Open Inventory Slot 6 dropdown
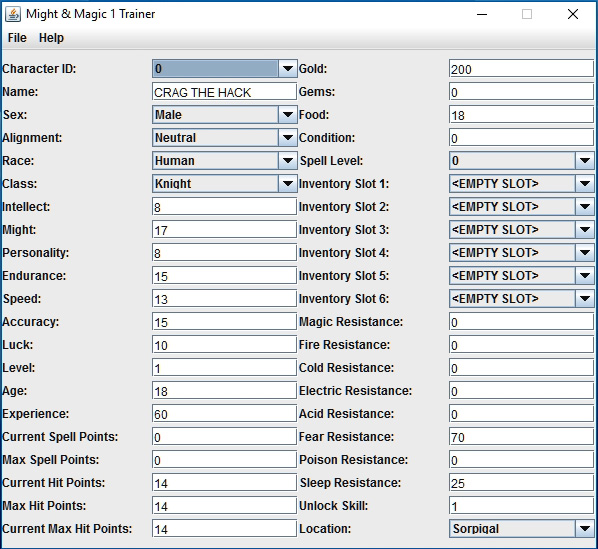The width and height of the screenshot is (598, 549). coord(521,299)
